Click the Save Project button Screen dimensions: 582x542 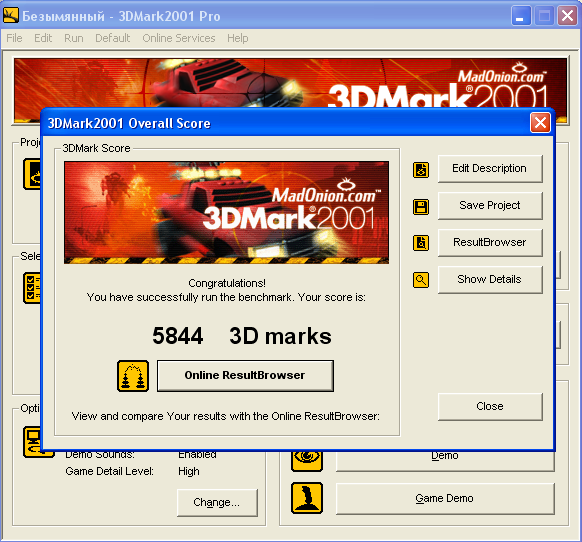[490, 205]
